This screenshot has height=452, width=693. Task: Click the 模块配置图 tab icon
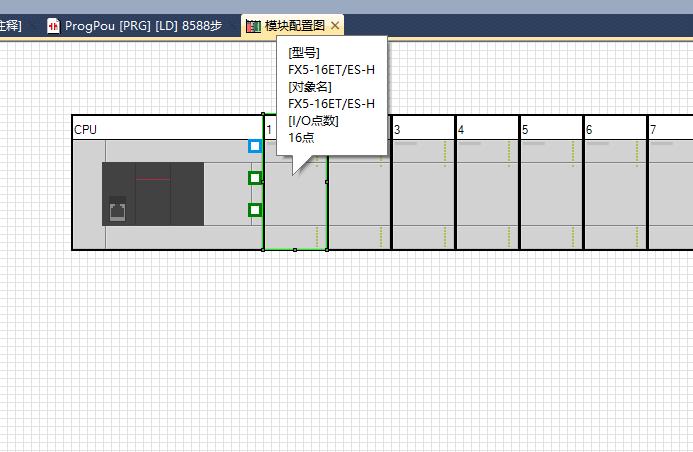click(x=255, y=26)
